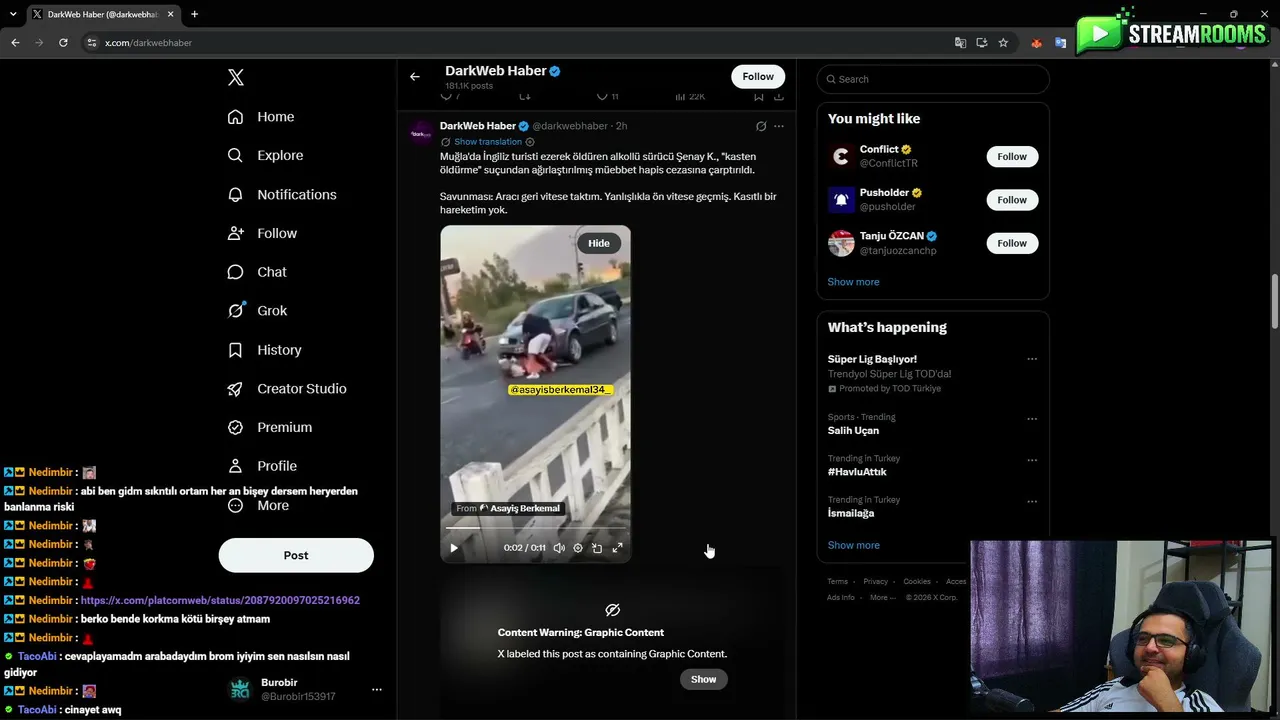1280x720 pixels.
Task: Click the Search input field
Action: pyautogui.click(x=933, y=79)
